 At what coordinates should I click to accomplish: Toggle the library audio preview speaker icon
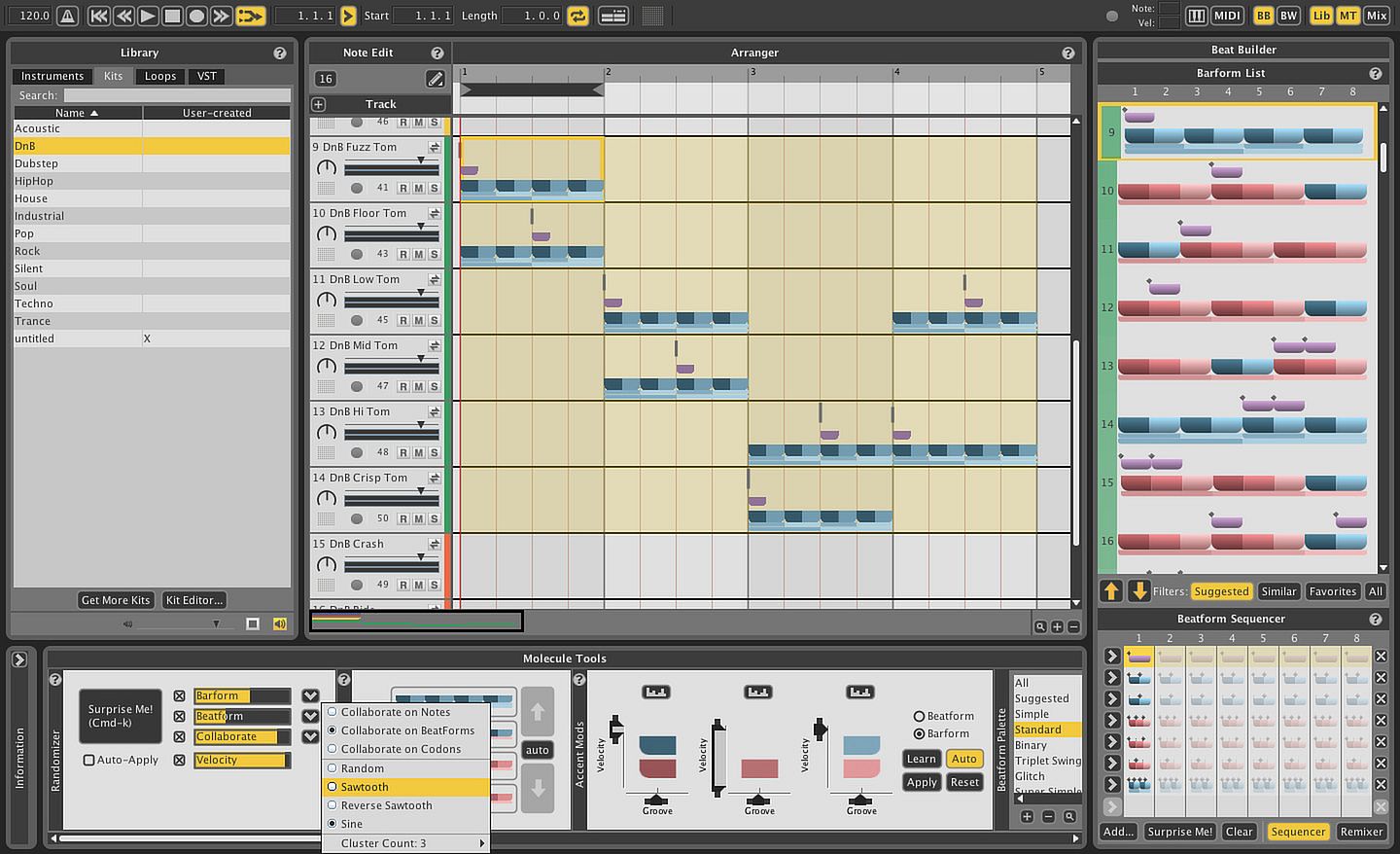pos(280,623)
